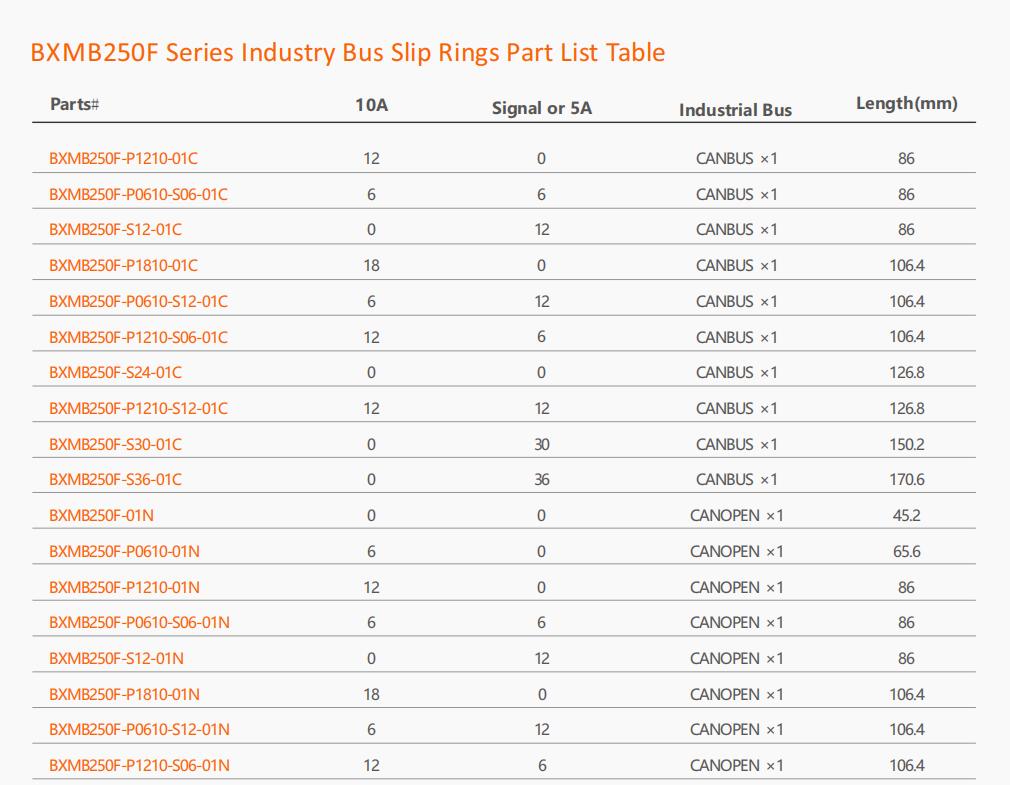Open BXMB250F-P1210-S06-01N at the bottom
The width and height of the screenshot is (1010, 785).
(x=139, y=766)
